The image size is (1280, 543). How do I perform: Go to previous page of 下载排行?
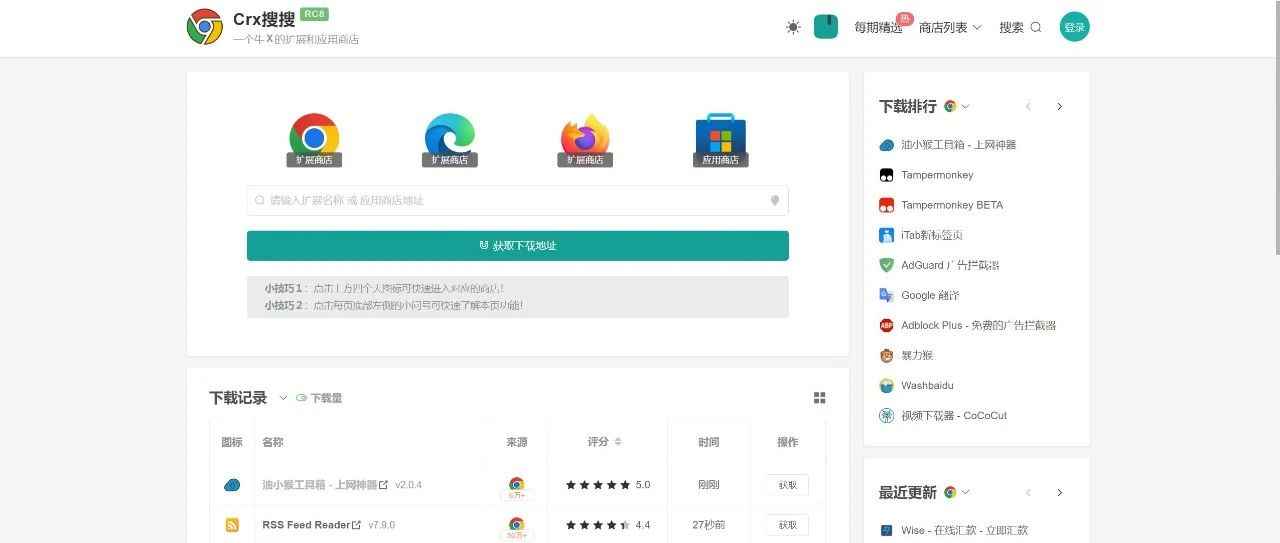point(1028,106)
